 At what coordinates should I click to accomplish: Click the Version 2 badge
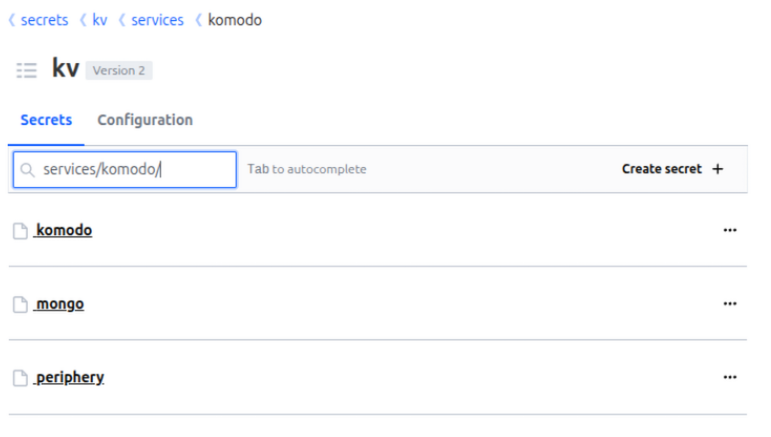click(119, 71)
